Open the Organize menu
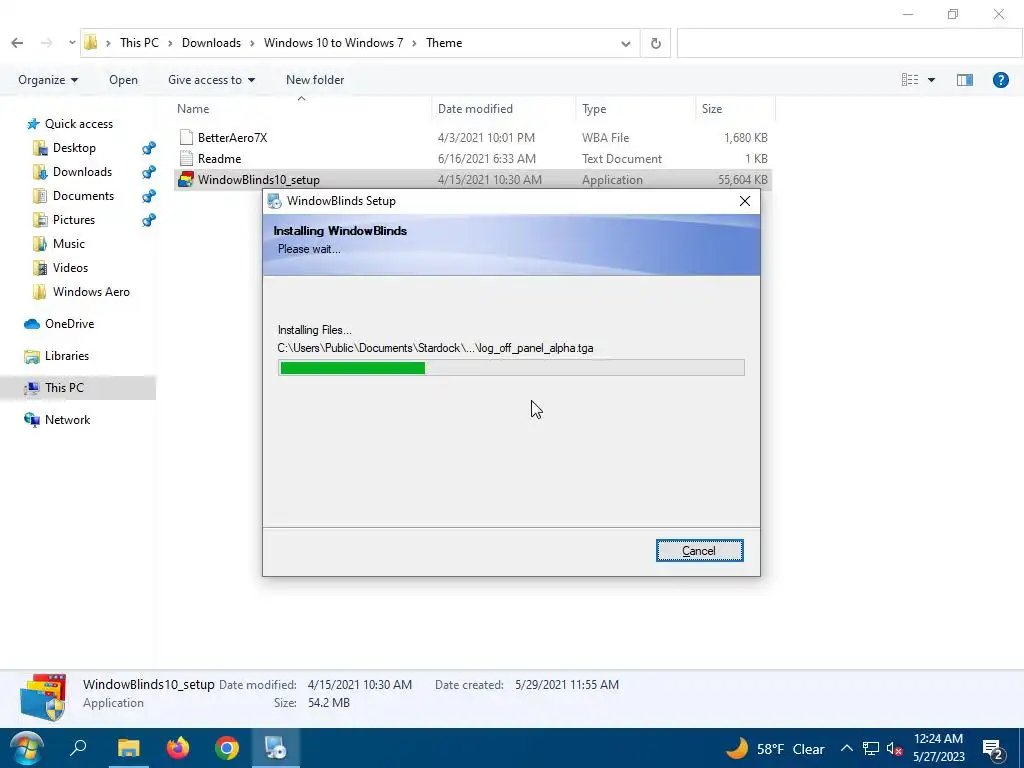 click(x=48, y=80)
